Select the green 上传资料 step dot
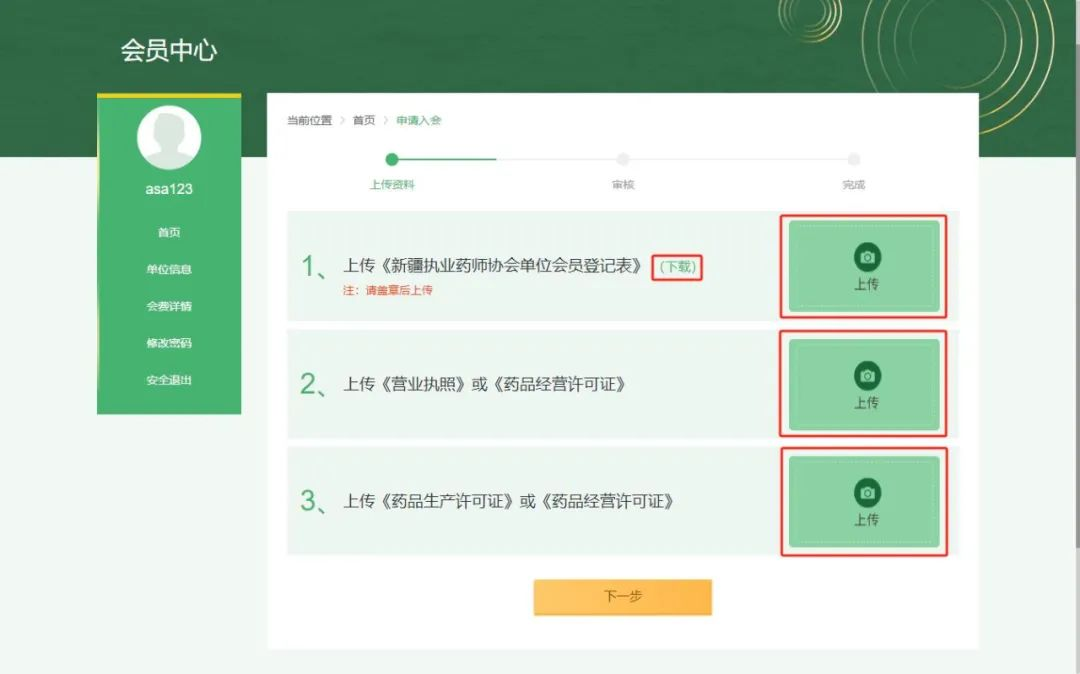This screenshot has height=674, width=1080. pos(392,159)
